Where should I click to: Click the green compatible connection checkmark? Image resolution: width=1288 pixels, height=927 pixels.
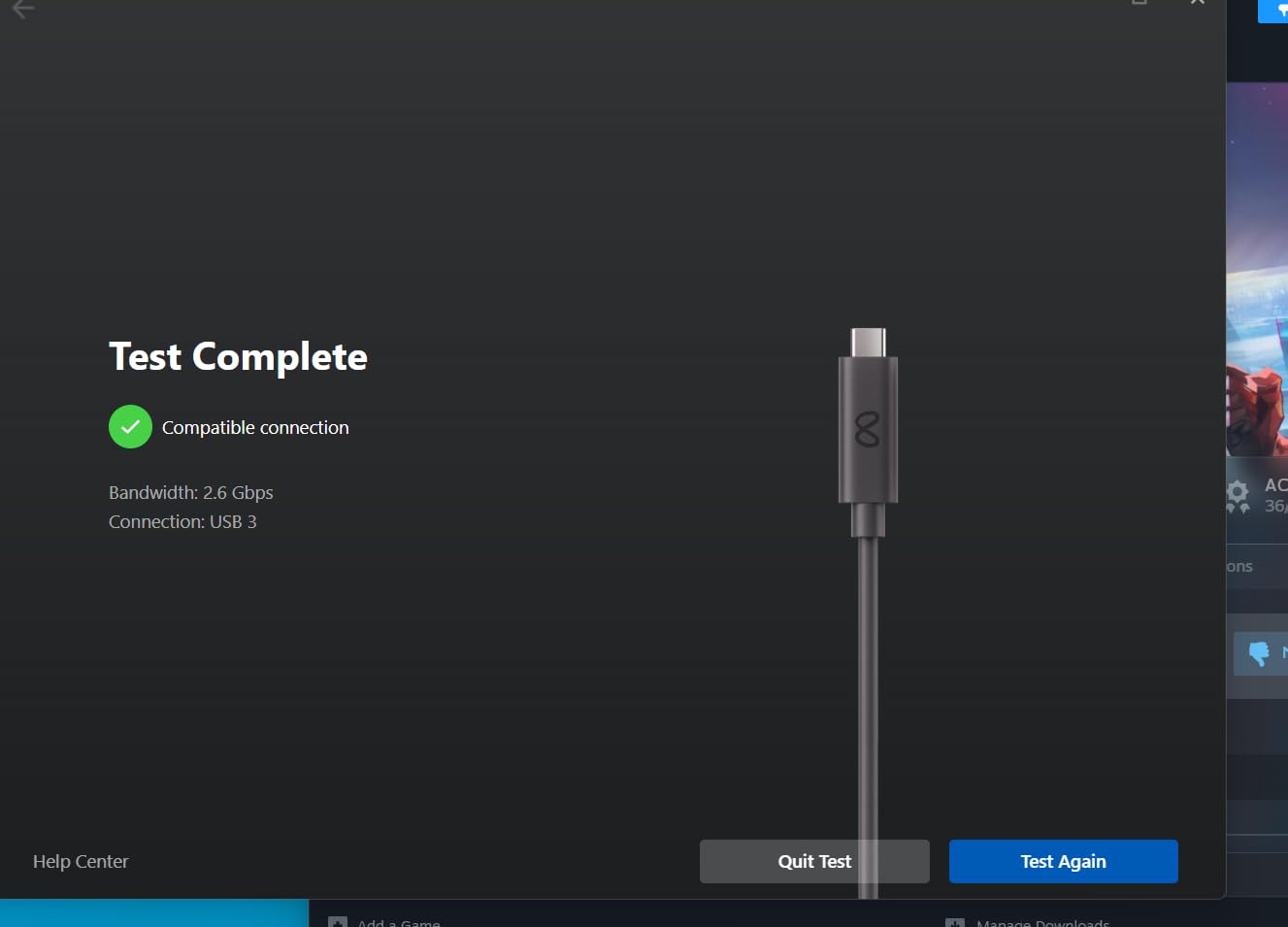click(x=130, y=427)
